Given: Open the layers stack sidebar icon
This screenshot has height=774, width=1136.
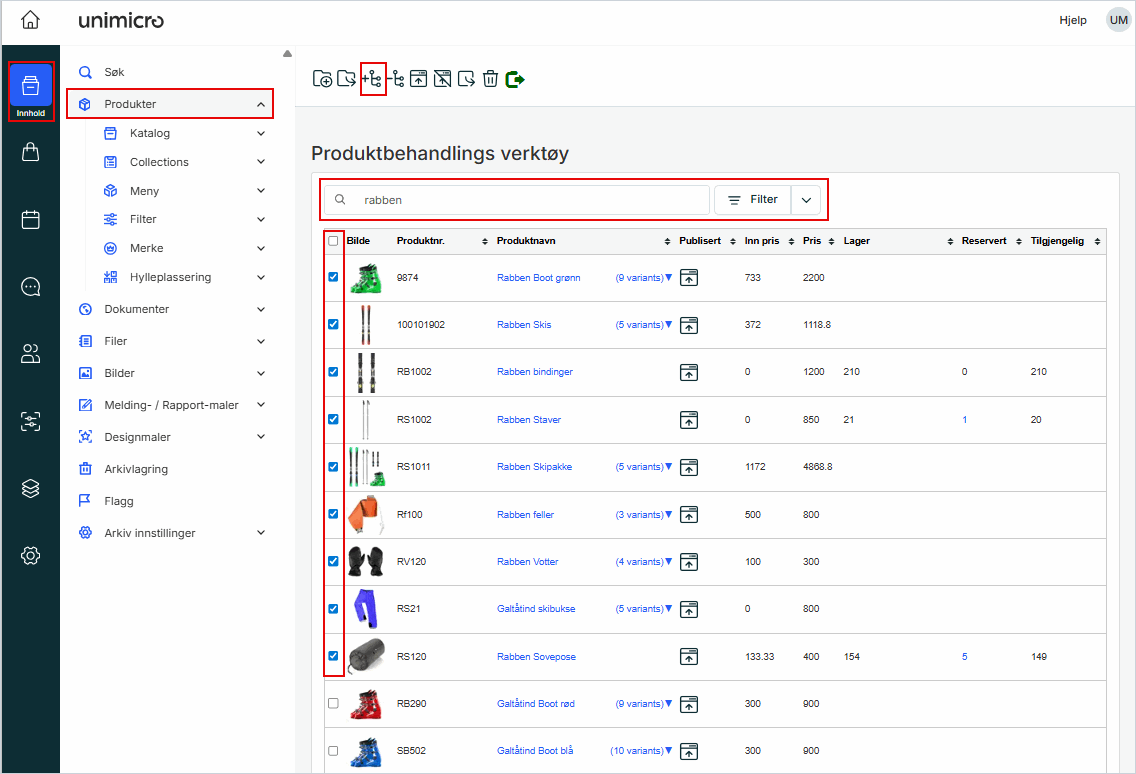Looking at the screenshot, I should click(x=30, y=488).
